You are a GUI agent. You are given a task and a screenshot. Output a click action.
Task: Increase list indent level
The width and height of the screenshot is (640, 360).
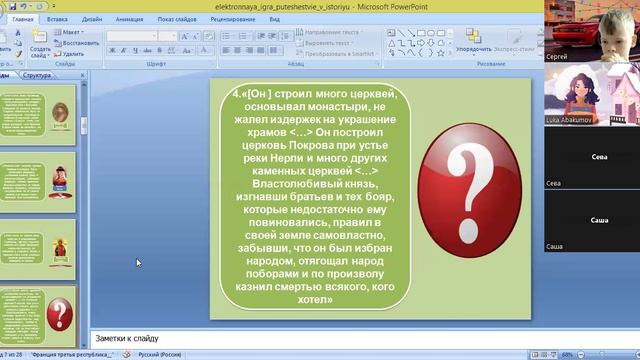(272, 36)
